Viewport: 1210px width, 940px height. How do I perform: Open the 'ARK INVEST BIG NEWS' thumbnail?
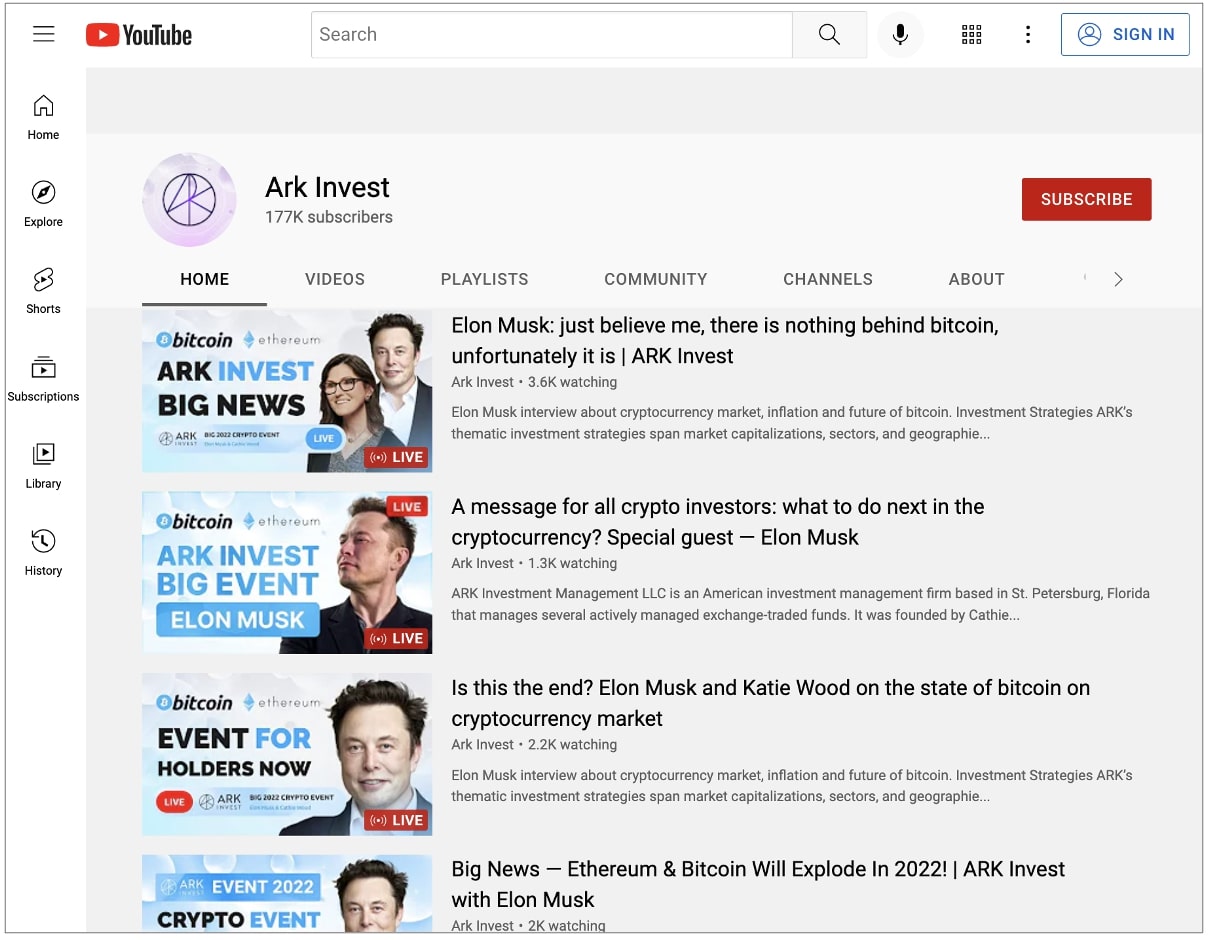(x=287, y=391)
